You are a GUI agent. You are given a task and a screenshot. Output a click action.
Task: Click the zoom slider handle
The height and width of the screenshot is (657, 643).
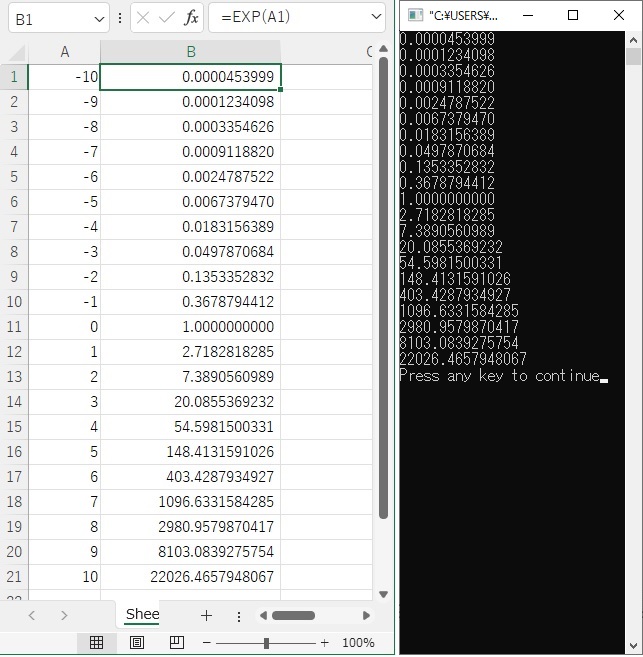pos(266,643)
